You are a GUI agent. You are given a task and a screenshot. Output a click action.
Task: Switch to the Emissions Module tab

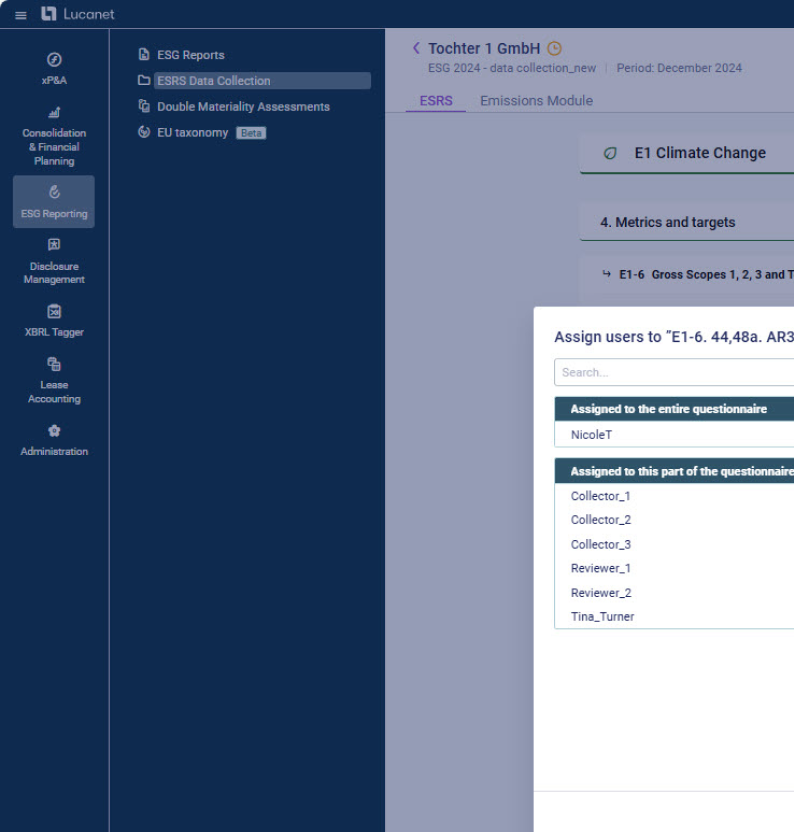point(536,101)
